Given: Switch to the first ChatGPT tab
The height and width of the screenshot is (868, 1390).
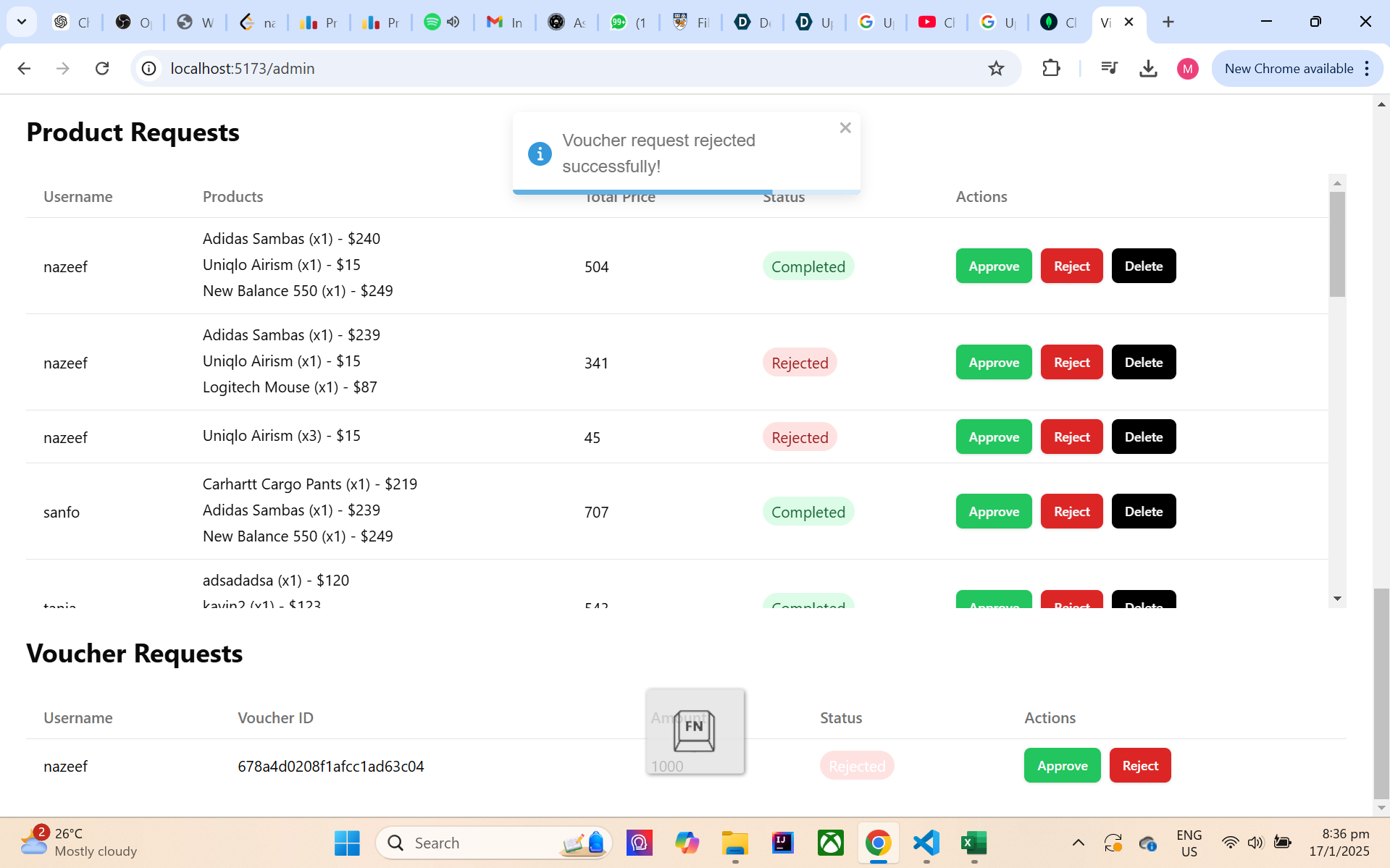Looking at the screenshot, I should pos(71,22).
